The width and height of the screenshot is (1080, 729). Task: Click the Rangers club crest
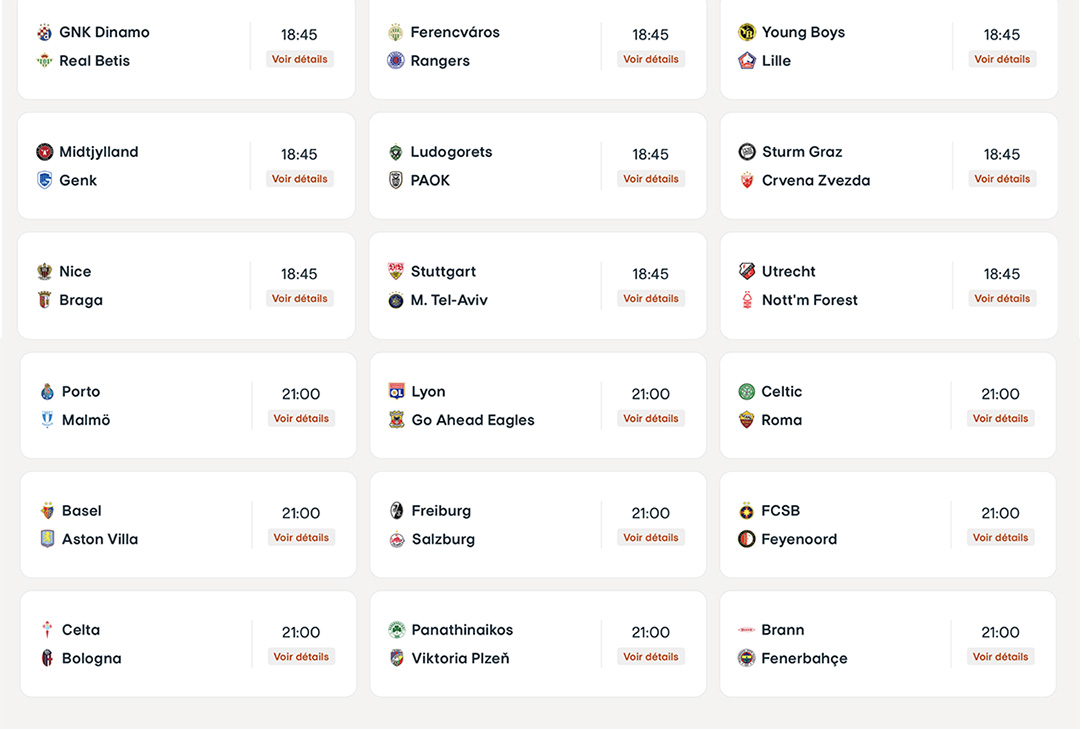[x=396, y=61]
